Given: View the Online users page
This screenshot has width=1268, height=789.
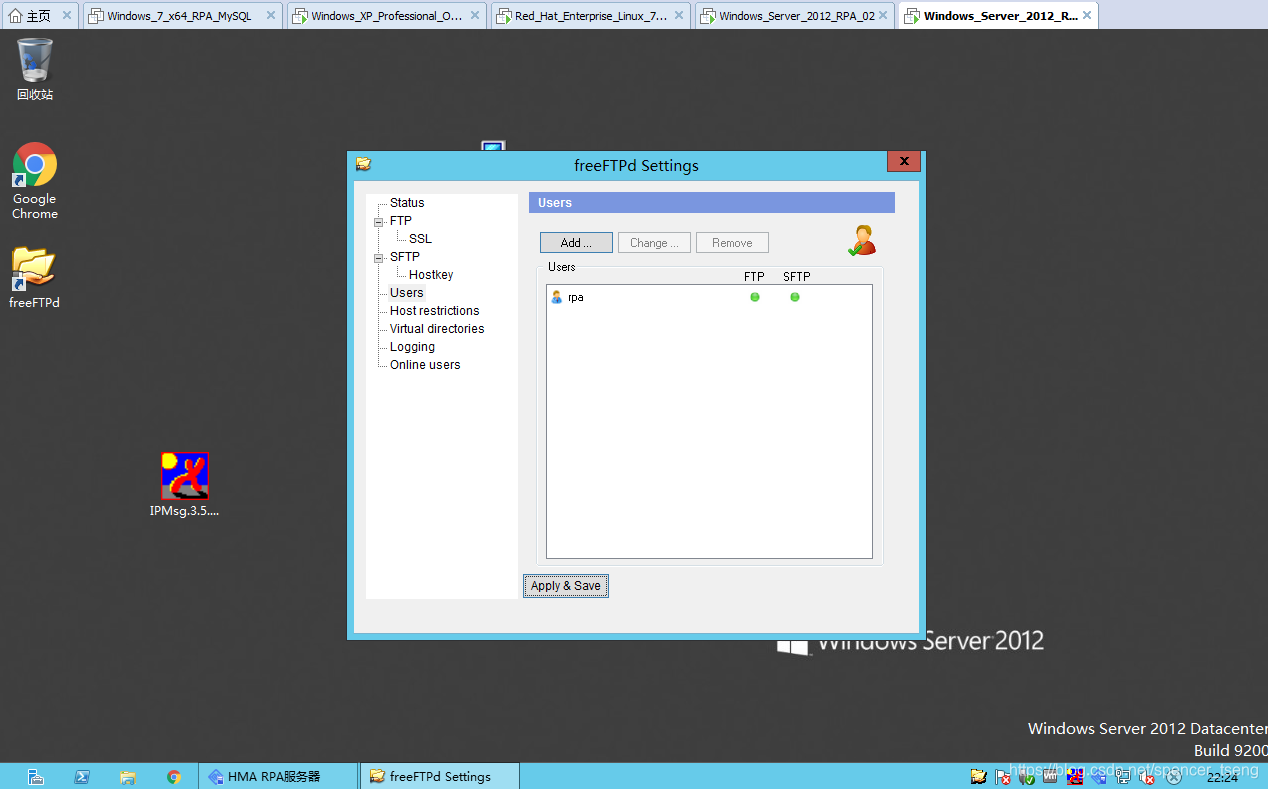Looking at the screenshot, I should [x=425, y=365].
